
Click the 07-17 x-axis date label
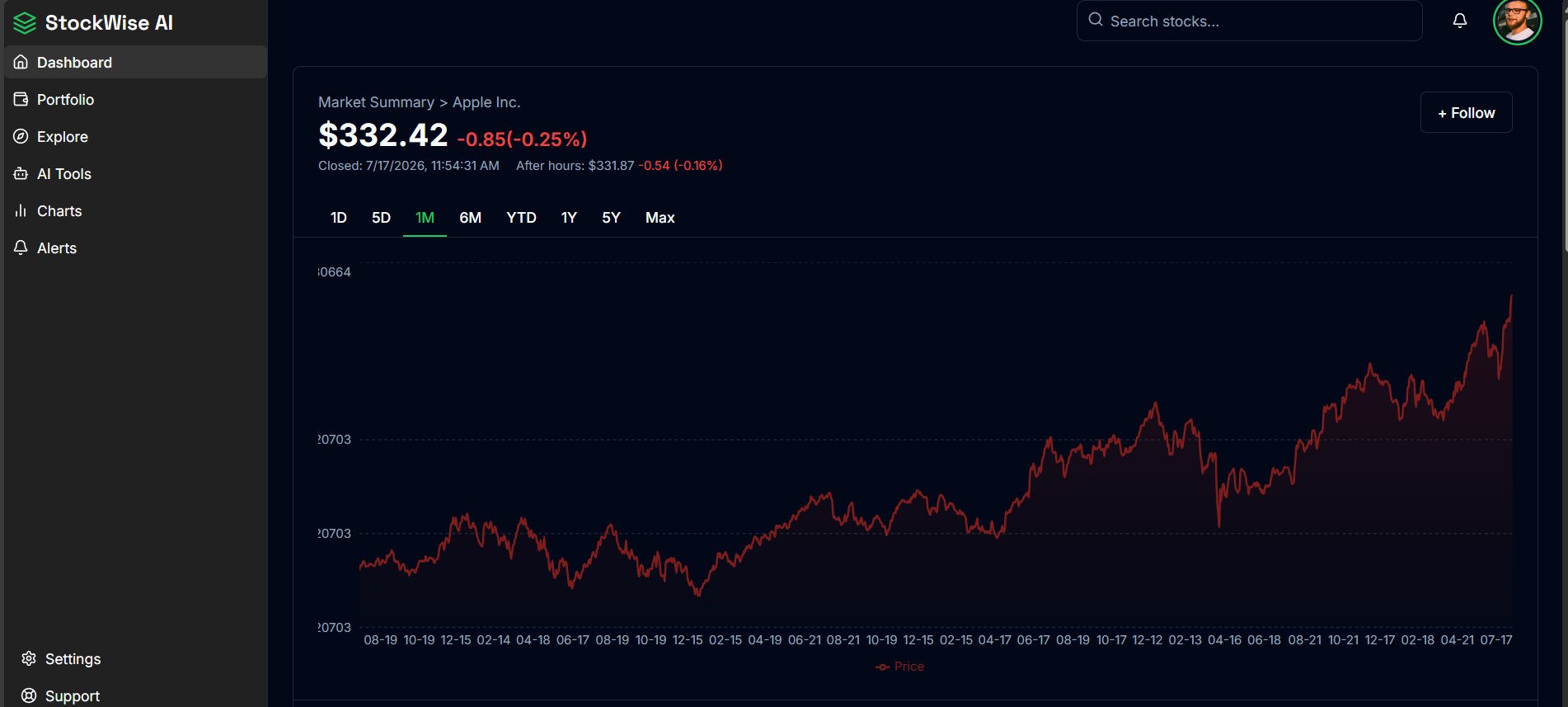1496,640
